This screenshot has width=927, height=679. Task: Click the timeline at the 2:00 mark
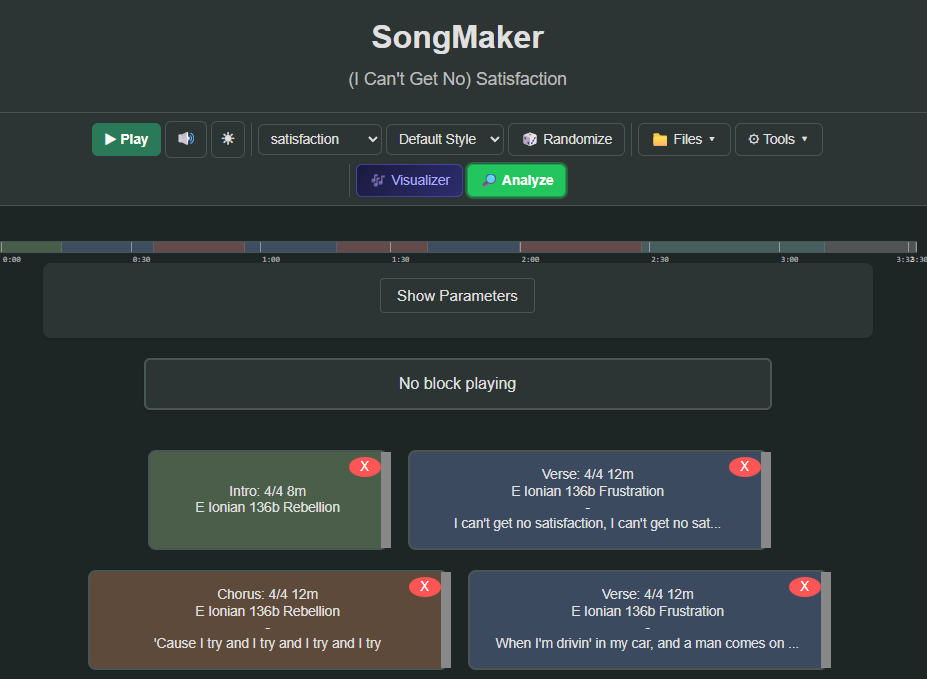(x=520, y=247)
